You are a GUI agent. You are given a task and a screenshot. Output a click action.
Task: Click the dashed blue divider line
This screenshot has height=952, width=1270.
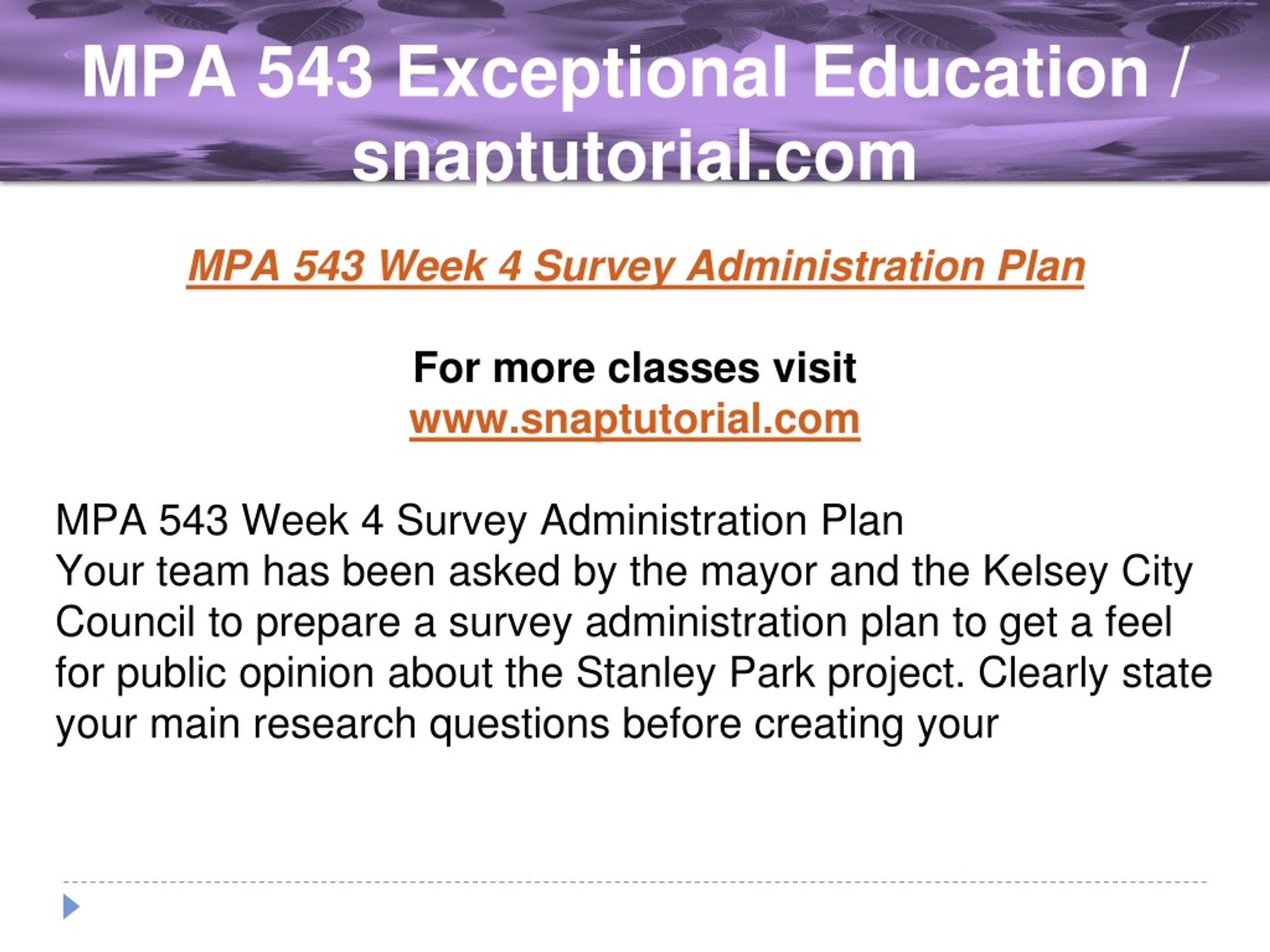click(x=635, y=882)
